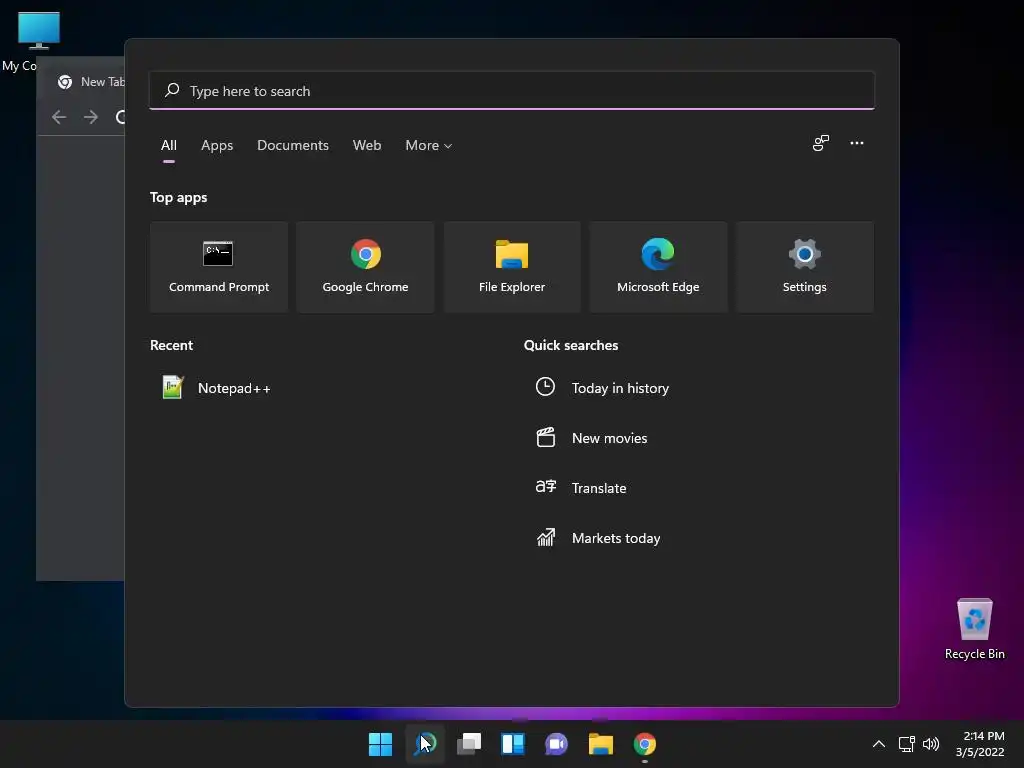Click the Today in history clock icon
The width and height of the screenshot is (1024, 768).
(545, 387)
